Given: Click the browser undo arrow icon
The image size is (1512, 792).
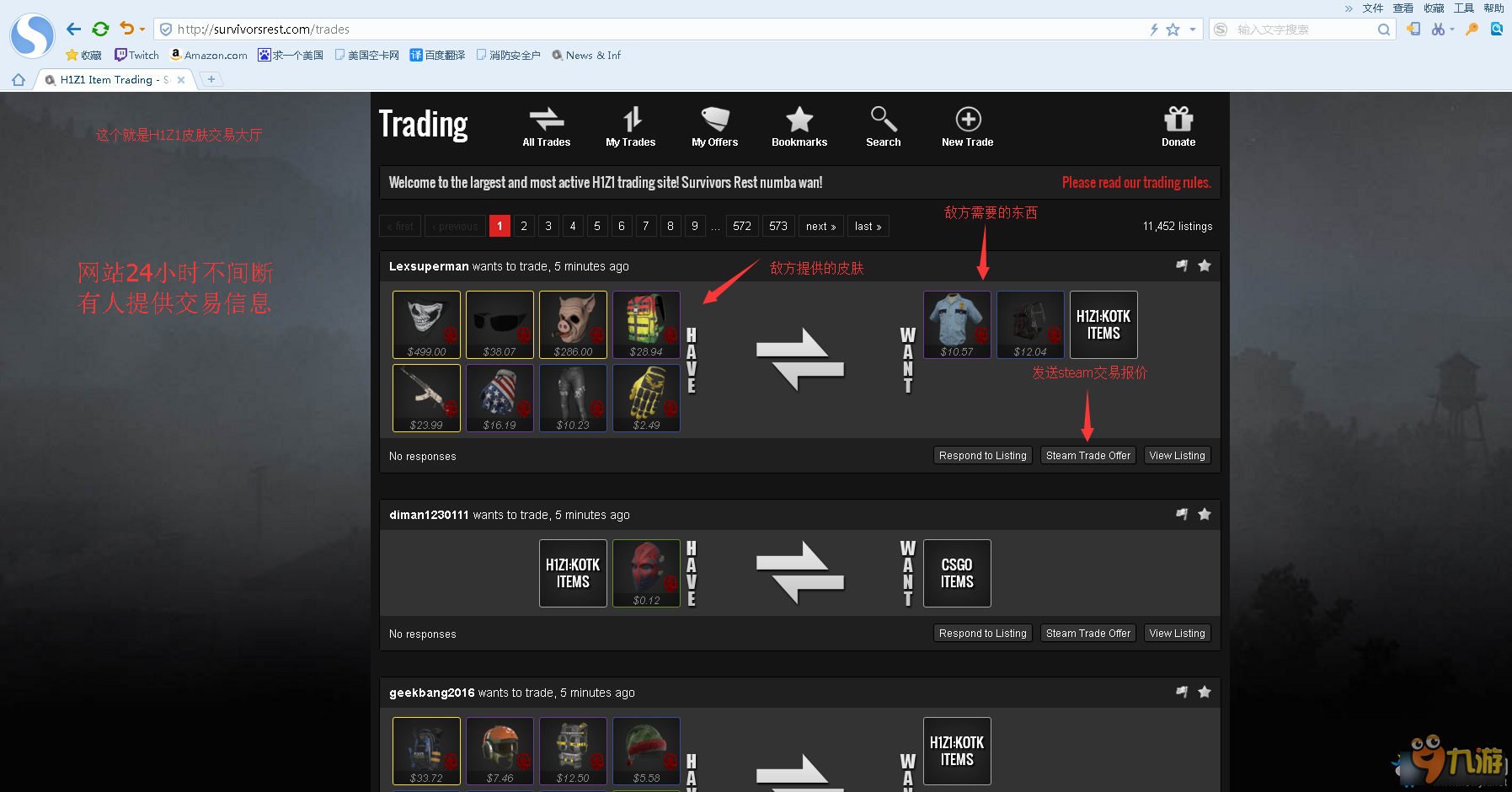Looking at the screenshot, I should tap(126, 29).
